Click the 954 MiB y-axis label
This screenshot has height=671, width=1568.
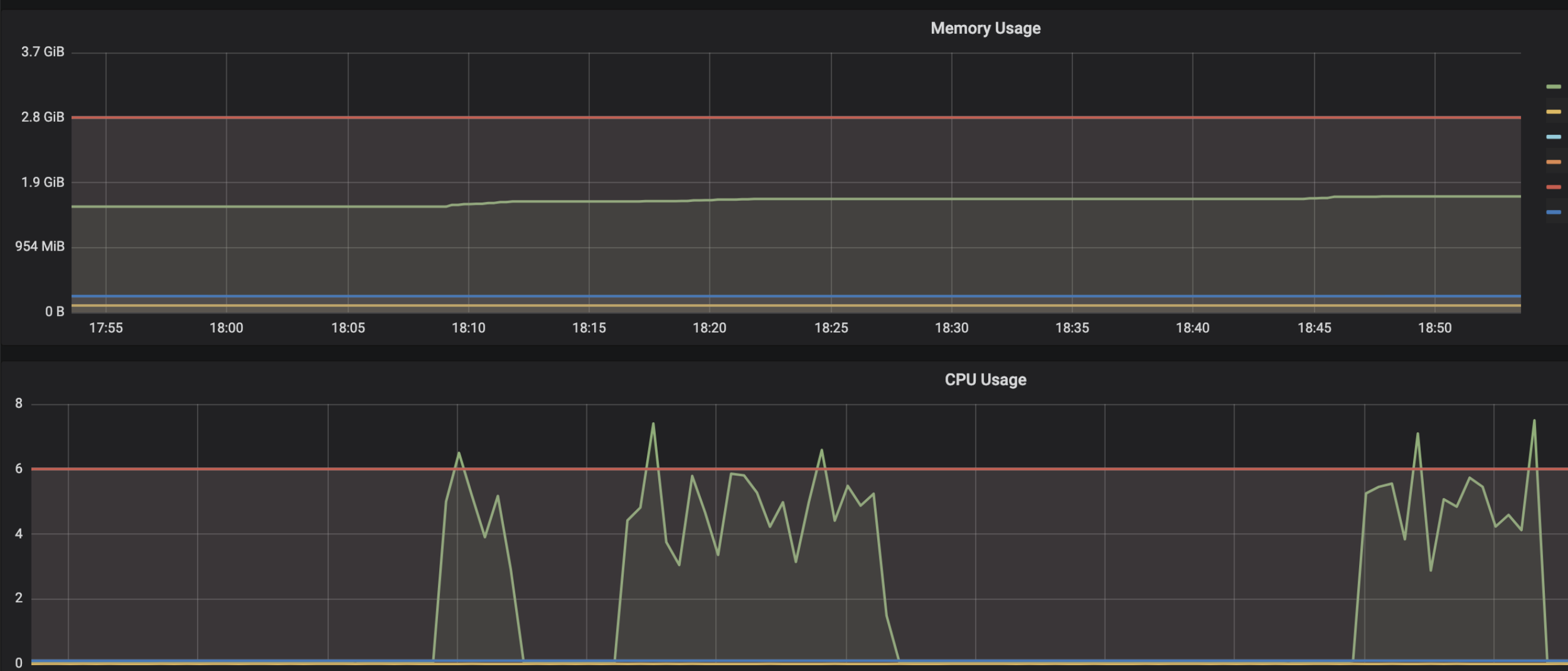coord(40,246)
